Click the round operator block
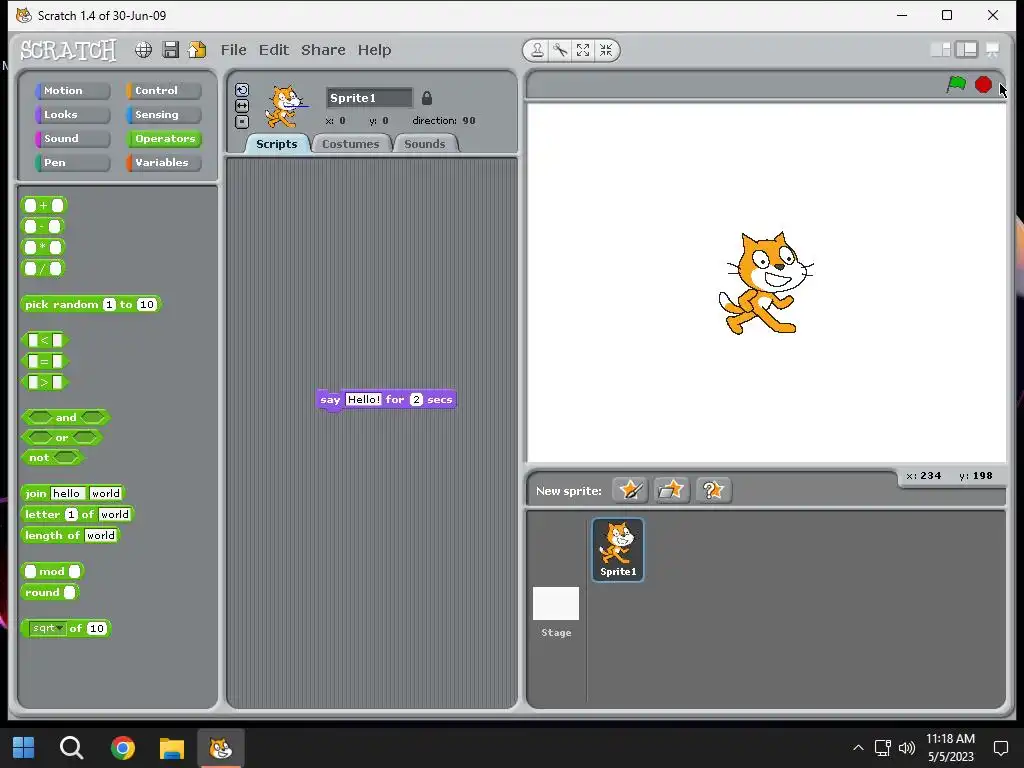Viewport: 1024px width, 768px height. [50, 592]
